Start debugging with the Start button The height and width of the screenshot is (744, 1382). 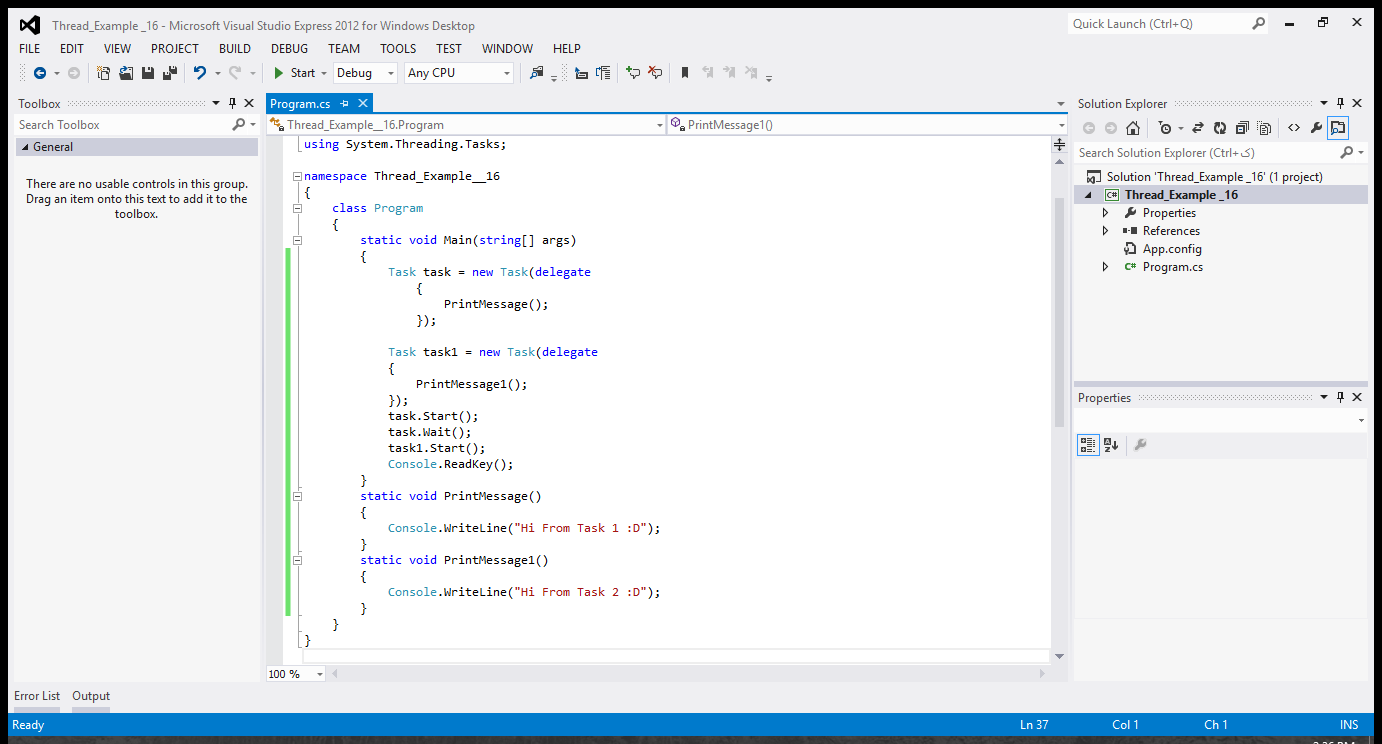tap(295, 73)
